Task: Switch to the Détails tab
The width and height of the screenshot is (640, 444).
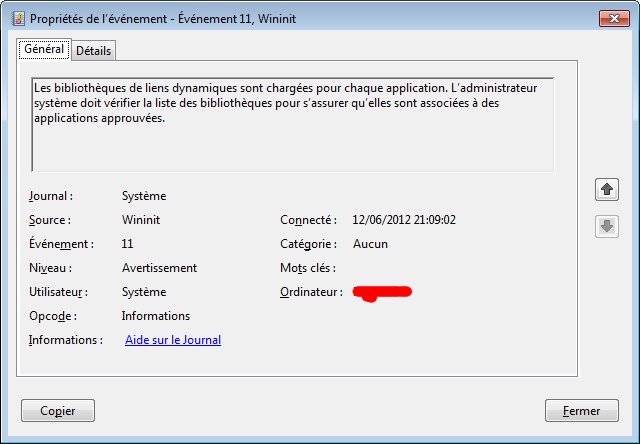Action: click(93, 51)
